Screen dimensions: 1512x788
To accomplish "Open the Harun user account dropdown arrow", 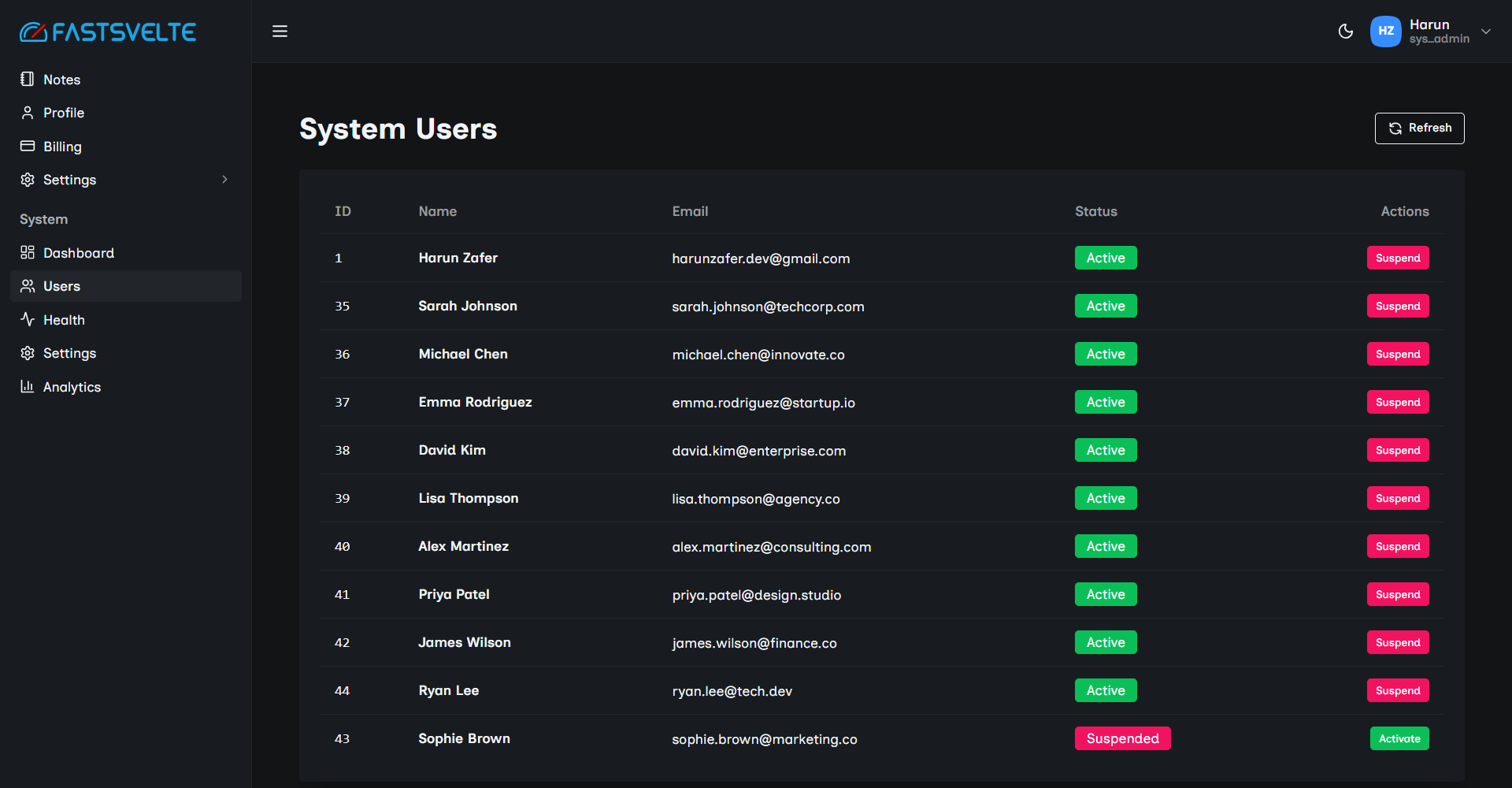I will click(x=1486, y=32).
